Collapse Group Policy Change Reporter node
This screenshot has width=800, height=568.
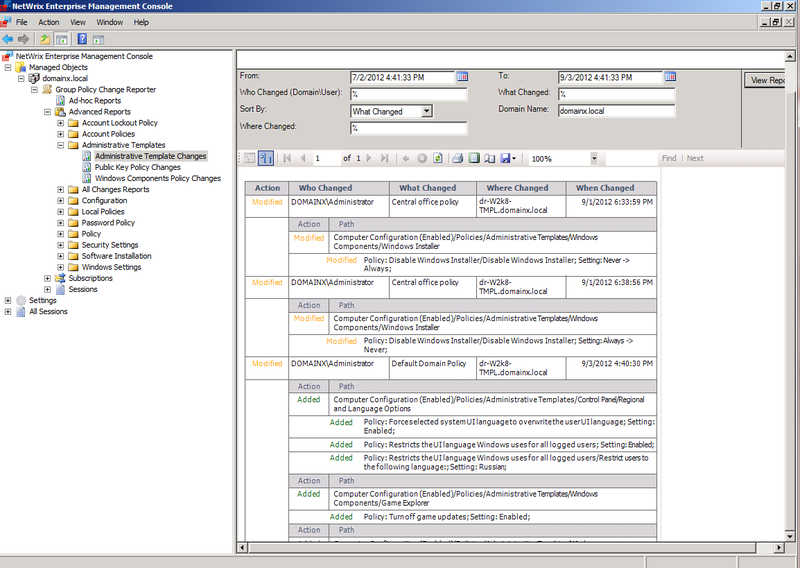point(35,90)
